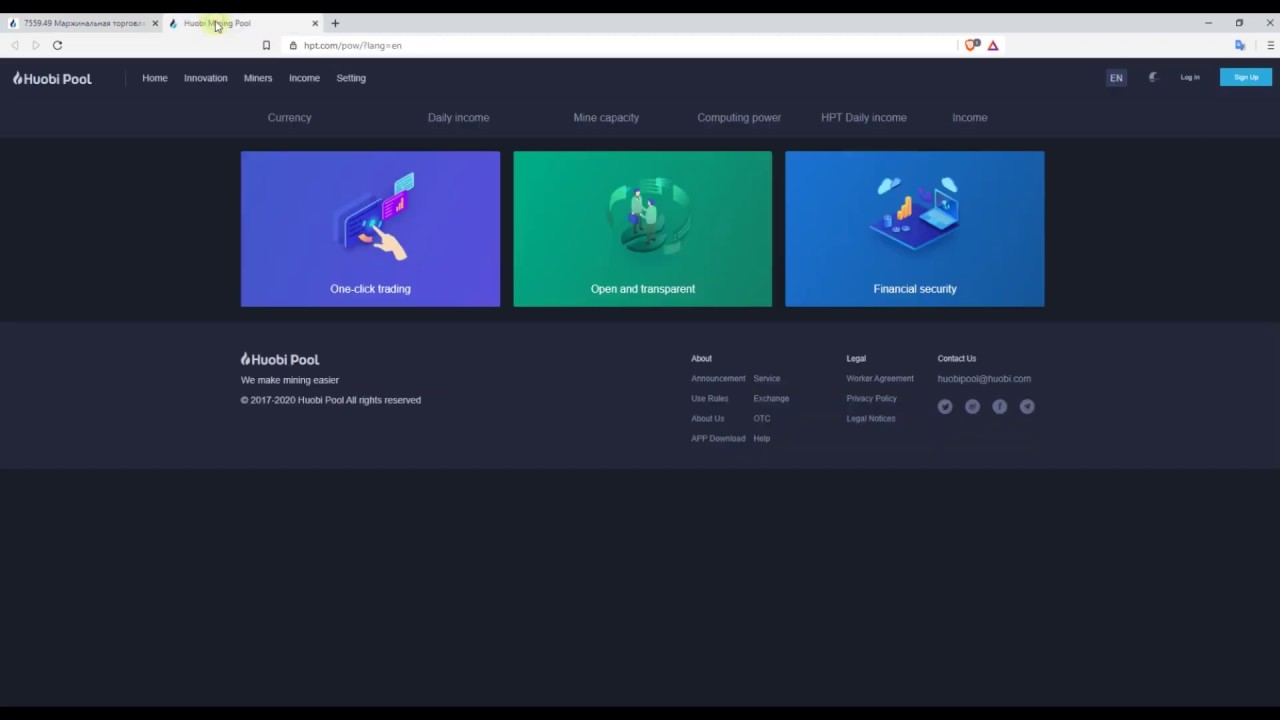Open the Service footer link

(x=767, y=378)
